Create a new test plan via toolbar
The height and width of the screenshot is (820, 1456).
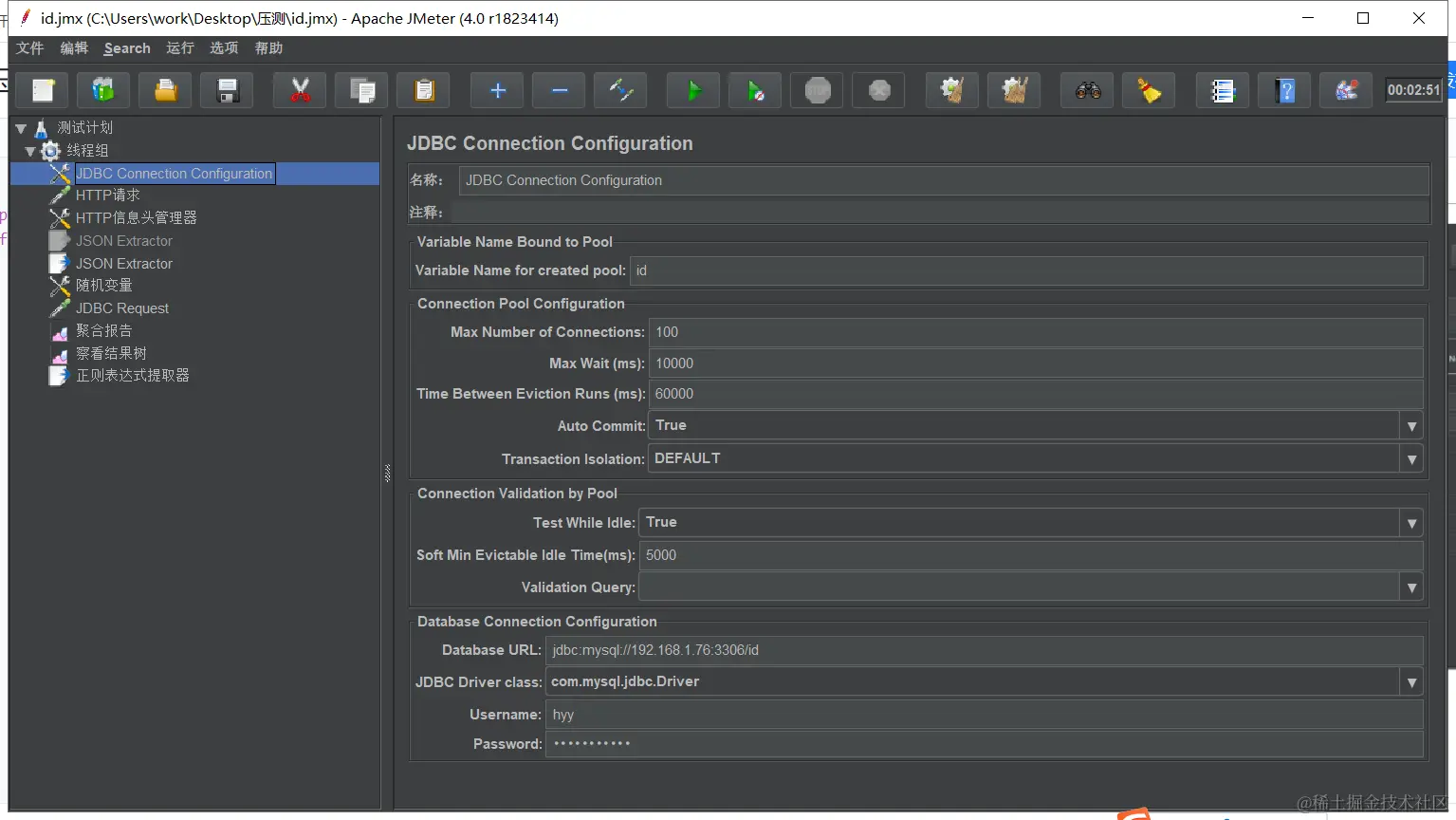click(x=43, y=90)
